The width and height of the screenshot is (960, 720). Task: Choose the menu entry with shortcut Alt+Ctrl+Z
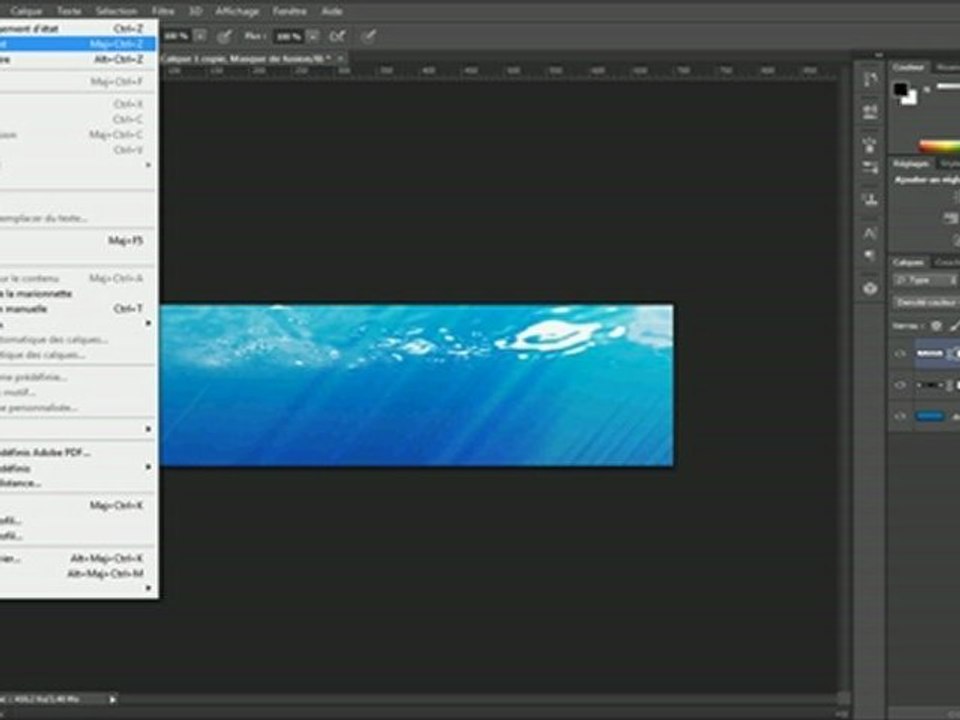click(x=77, y=59)
